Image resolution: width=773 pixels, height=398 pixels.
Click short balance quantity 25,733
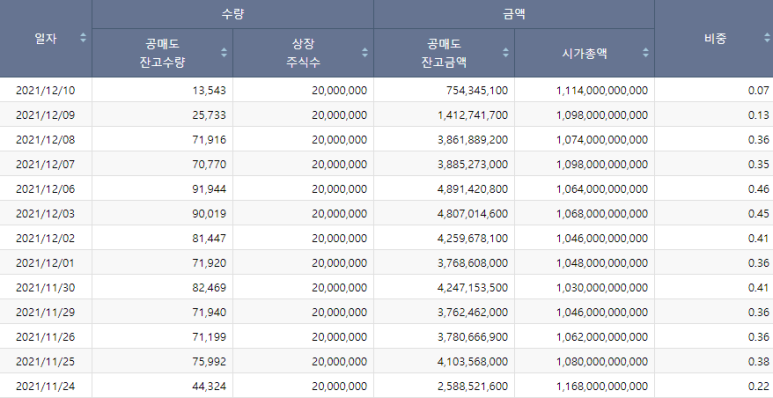click(x=209, y=115)
